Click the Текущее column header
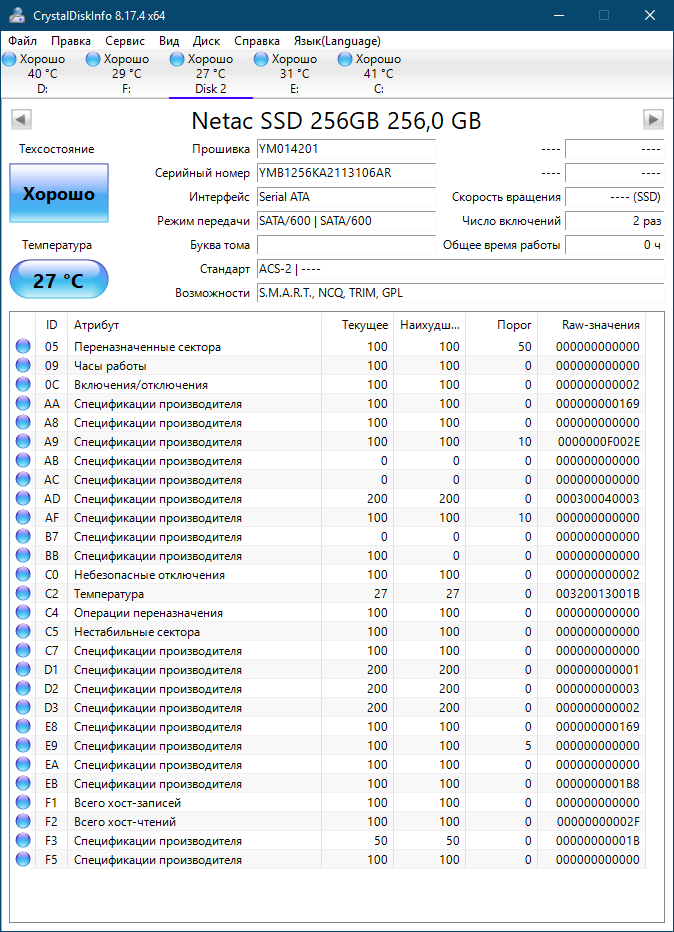The width and height of the screenshot is (674, 932). coord(357,325)
